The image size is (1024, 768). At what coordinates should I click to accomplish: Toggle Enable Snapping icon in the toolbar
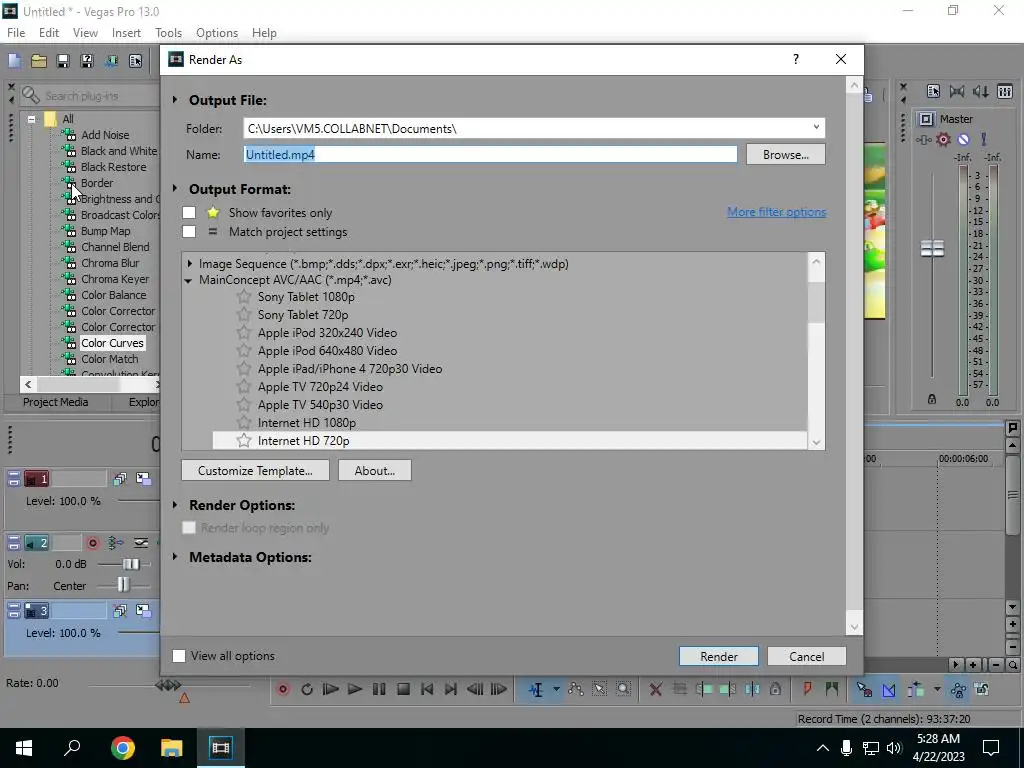point(864,689)
